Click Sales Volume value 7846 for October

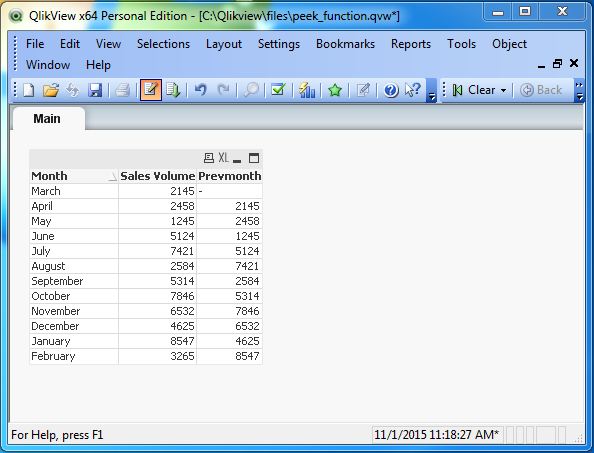pos(158,296)
